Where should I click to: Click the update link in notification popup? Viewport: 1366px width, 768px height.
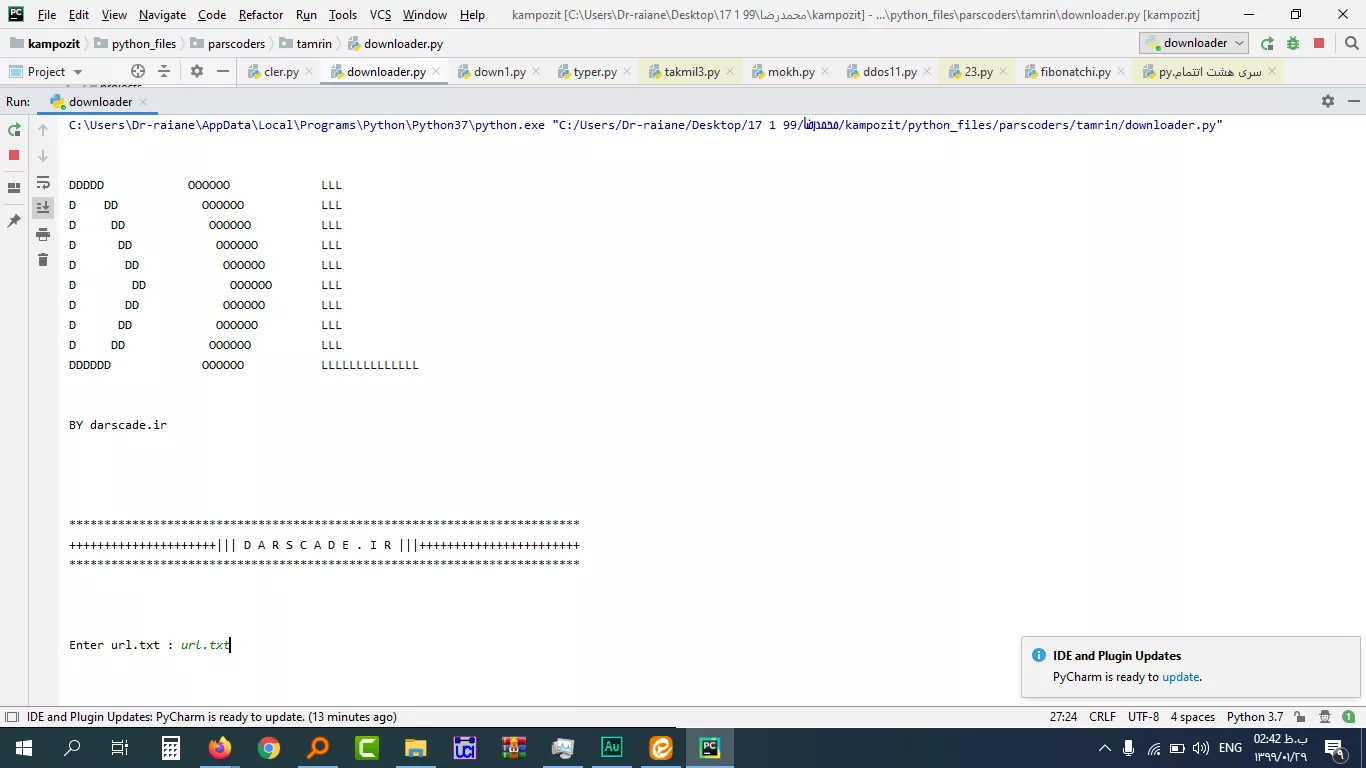(x=1180, y=677)
